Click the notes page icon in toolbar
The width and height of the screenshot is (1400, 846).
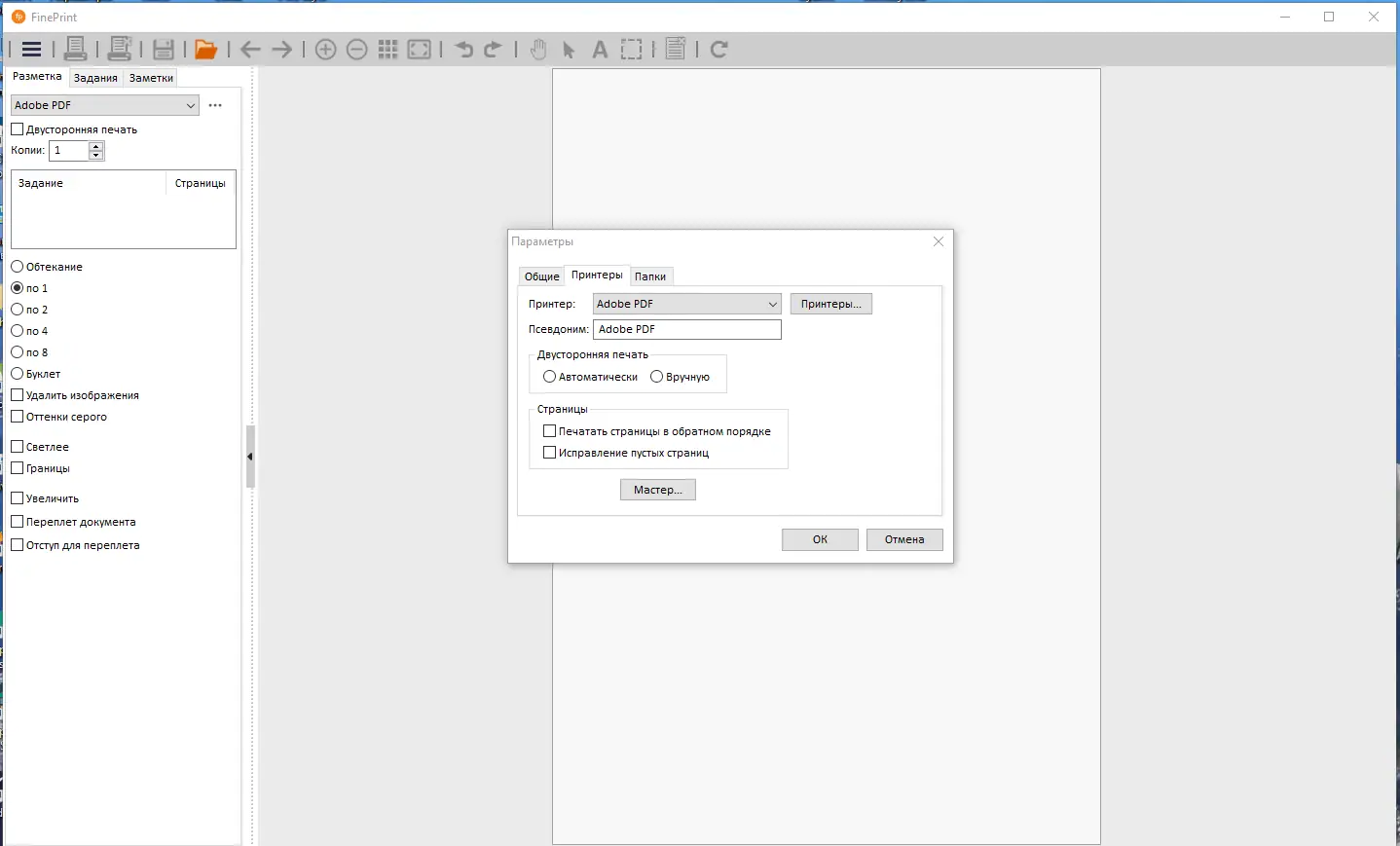(x=676, y=49)
